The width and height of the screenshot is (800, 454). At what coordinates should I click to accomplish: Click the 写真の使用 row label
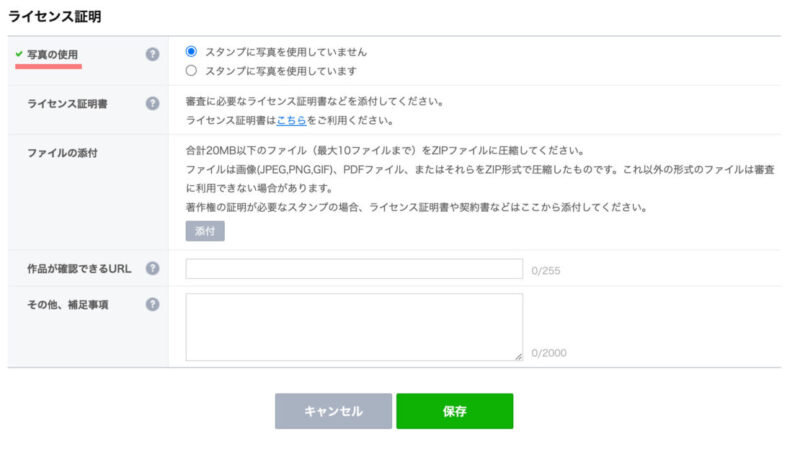[x=53, y=55]
